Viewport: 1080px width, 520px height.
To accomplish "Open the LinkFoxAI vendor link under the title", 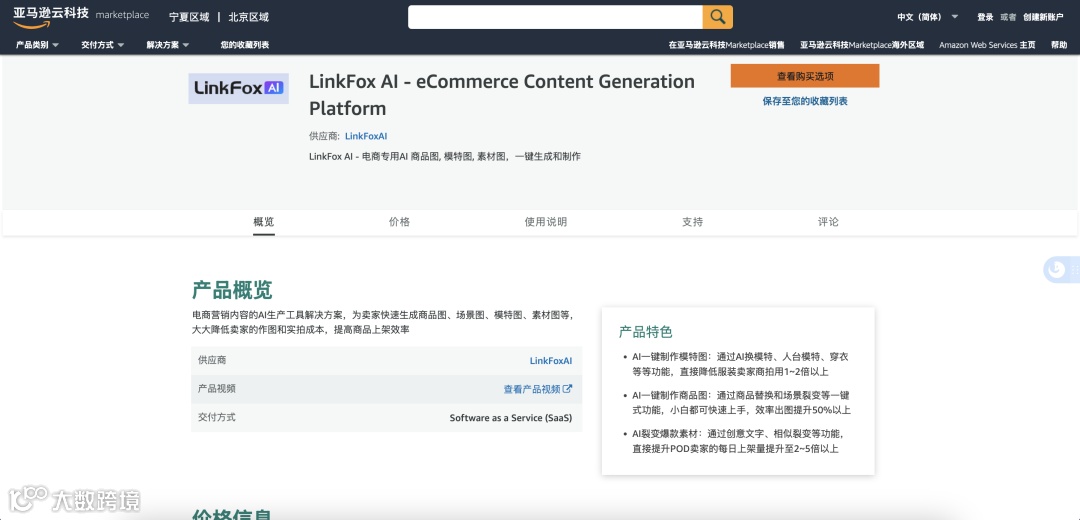I will coord(366,136).
